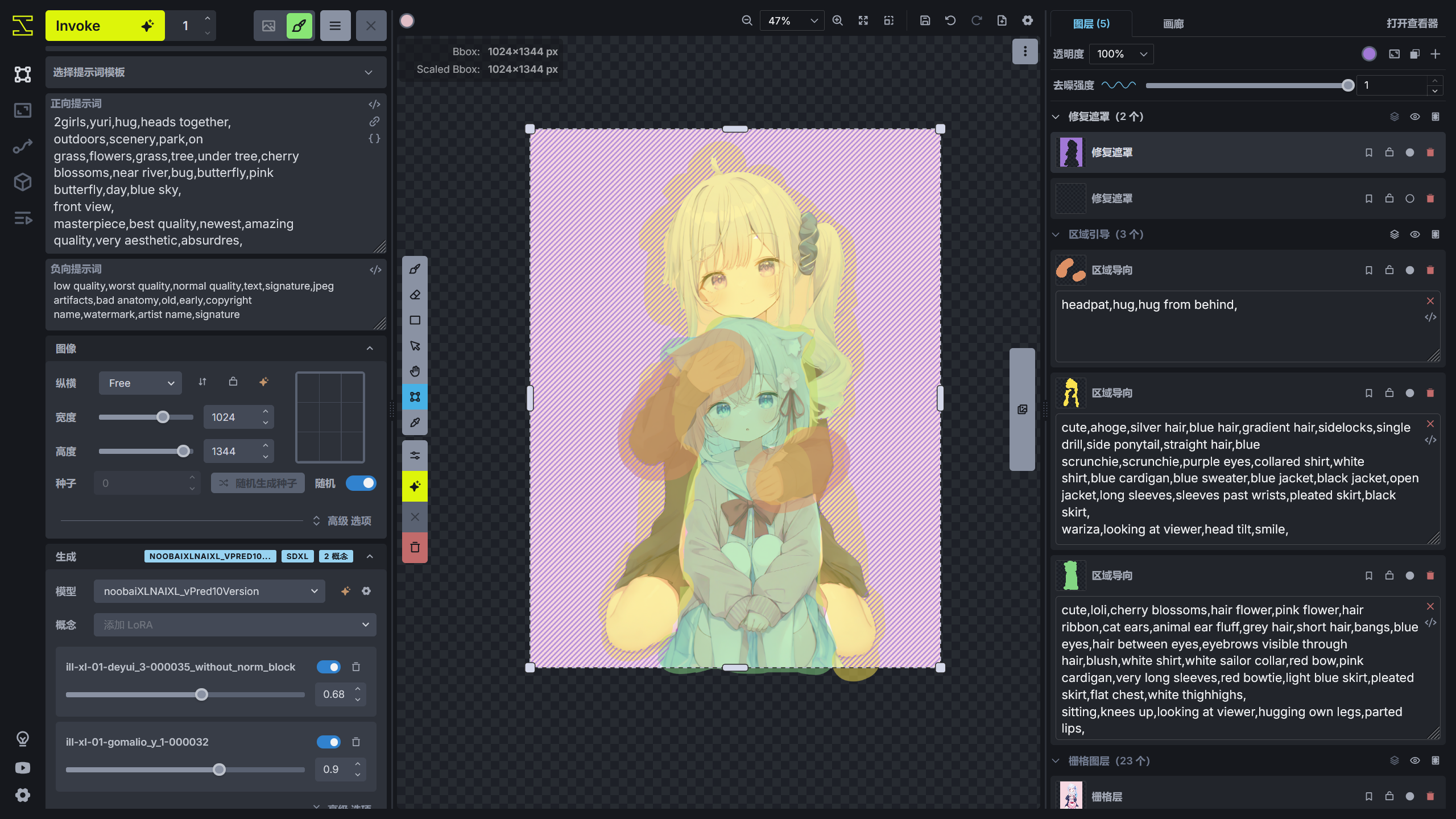Save the canvas to gallery
The width and height of the screenshot is (1456, 819).
pyautogui.click(x=925, y=20)
